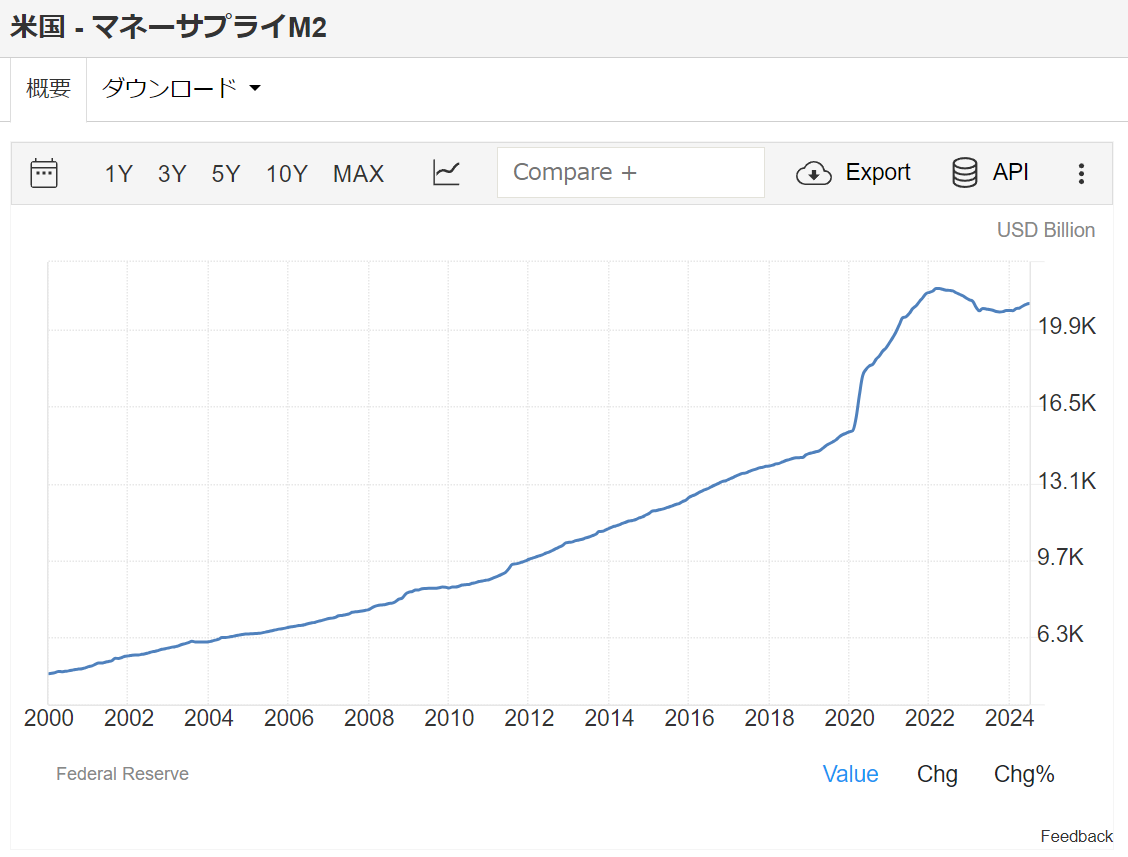The width and height of the screenshot is (1128, 857).
Task: Click the Export text label
Action: pos(878,172)
